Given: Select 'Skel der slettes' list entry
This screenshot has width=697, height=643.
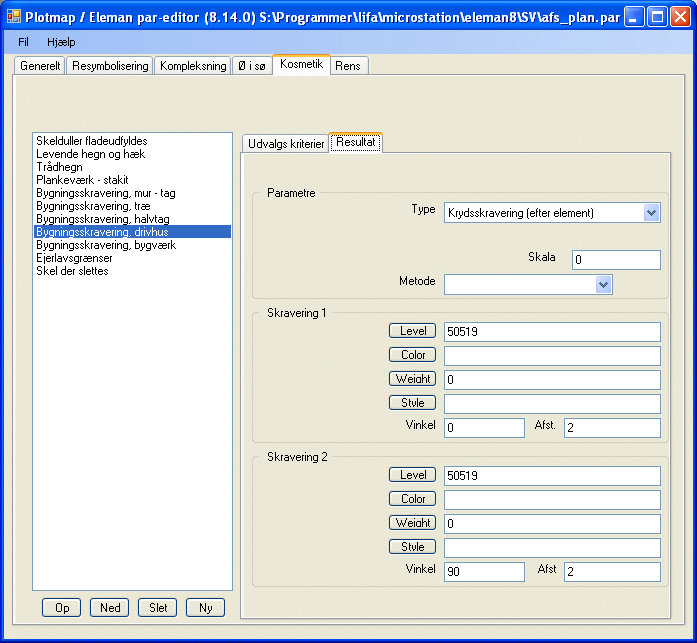Looking at the screenshot, I should point(132,271).
